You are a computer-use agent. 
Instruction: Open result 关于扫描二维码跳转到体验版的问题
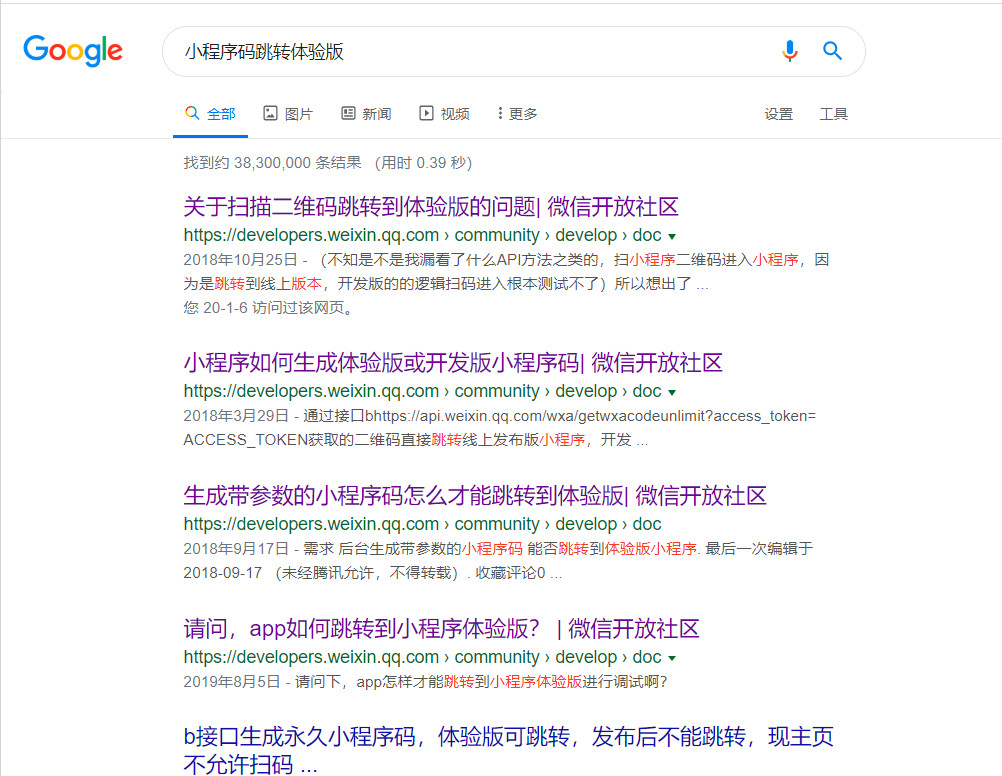tap(431, 206)
